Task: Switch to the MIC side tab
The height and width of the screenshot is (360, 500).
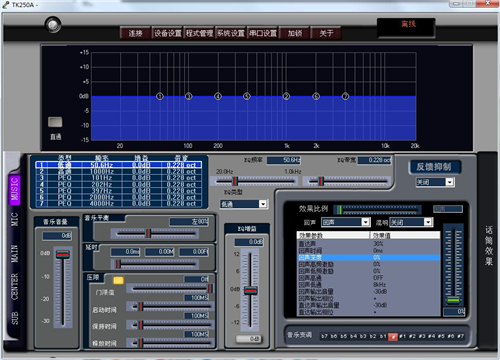Action: click(x=14, y=219)
